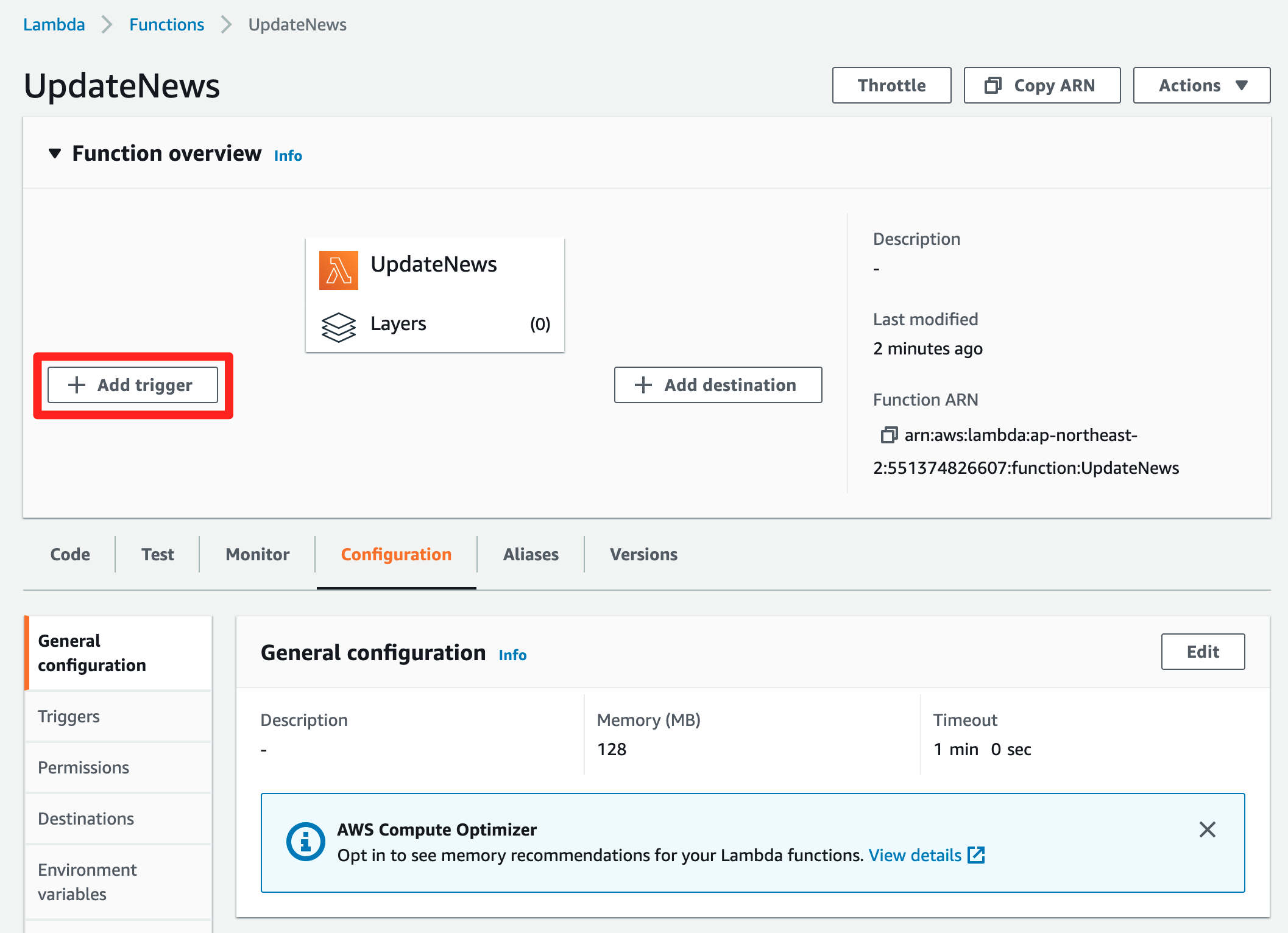1288x933 pixels.
Task: Open Permissions in the configuration sidebar
Action: point(119,767)
